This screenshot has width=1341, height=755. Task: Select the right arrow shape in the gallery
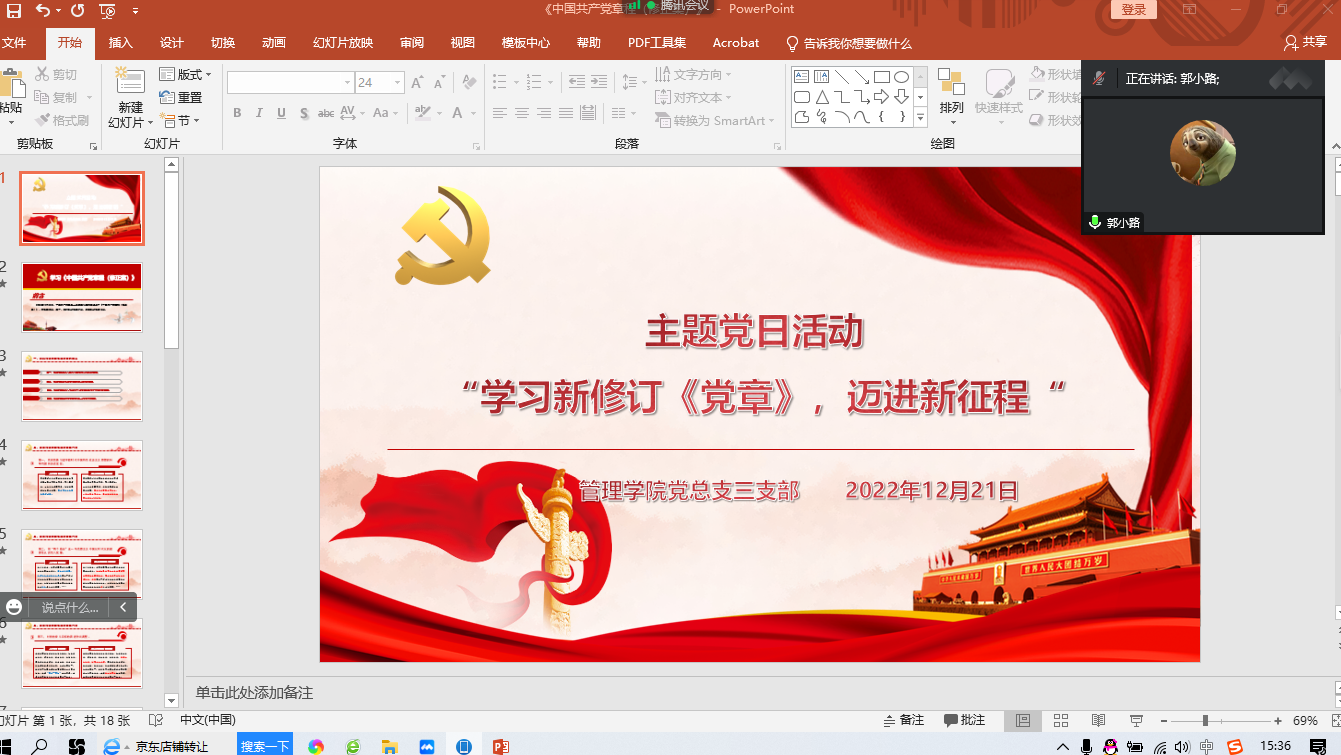click(x=881, y=97)
